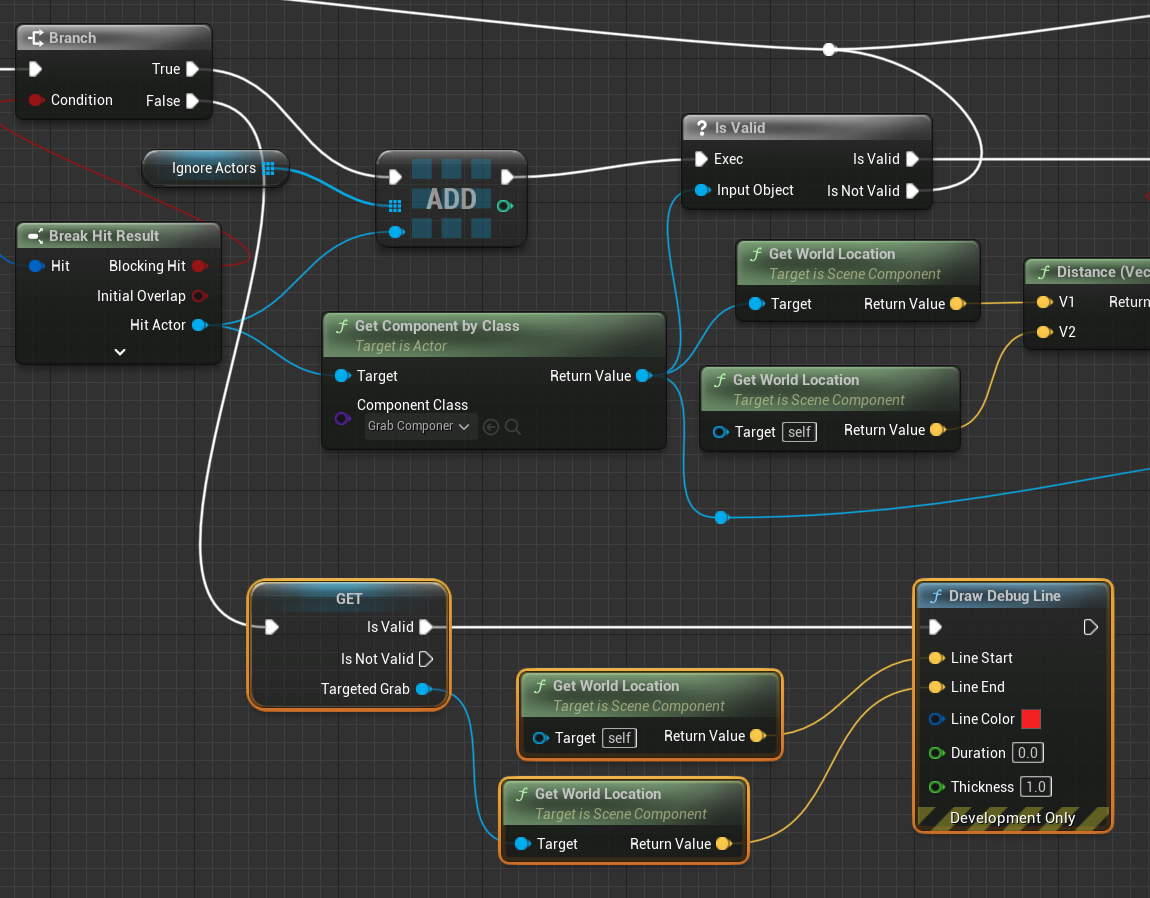Click the Is Not Valid pin on GET node

coord(426,659)
